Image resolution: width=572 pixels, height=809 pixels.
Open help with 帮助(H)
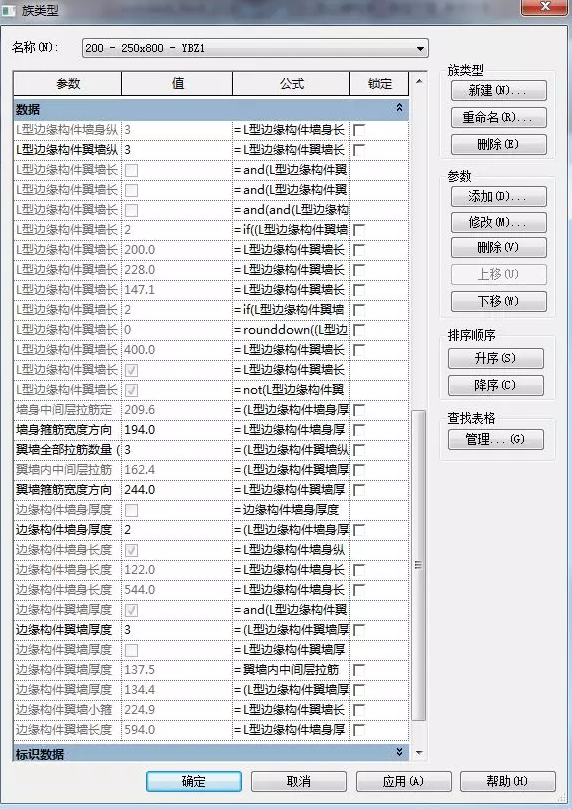[x=508, y=781]
